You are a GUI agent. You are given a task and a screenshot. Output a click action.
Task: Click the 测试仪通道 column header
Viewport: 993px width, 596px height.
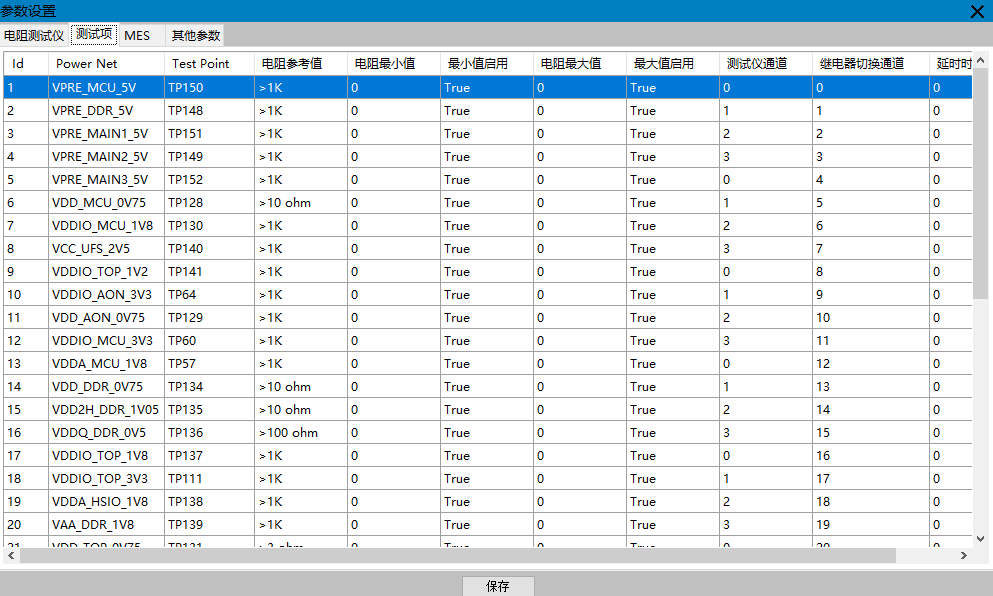(766, 63)
